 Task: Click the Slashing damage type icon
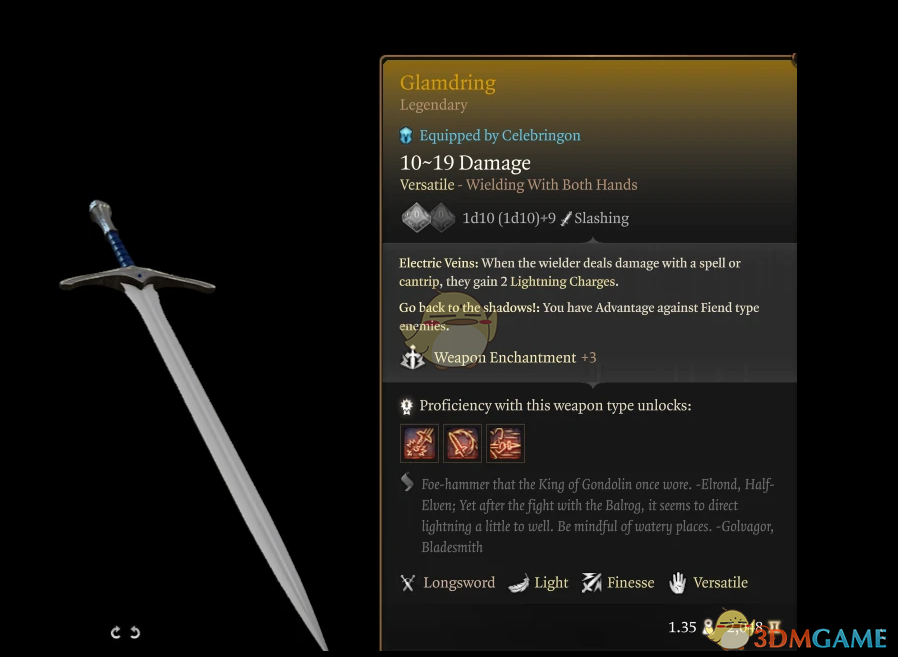point(566,218)
